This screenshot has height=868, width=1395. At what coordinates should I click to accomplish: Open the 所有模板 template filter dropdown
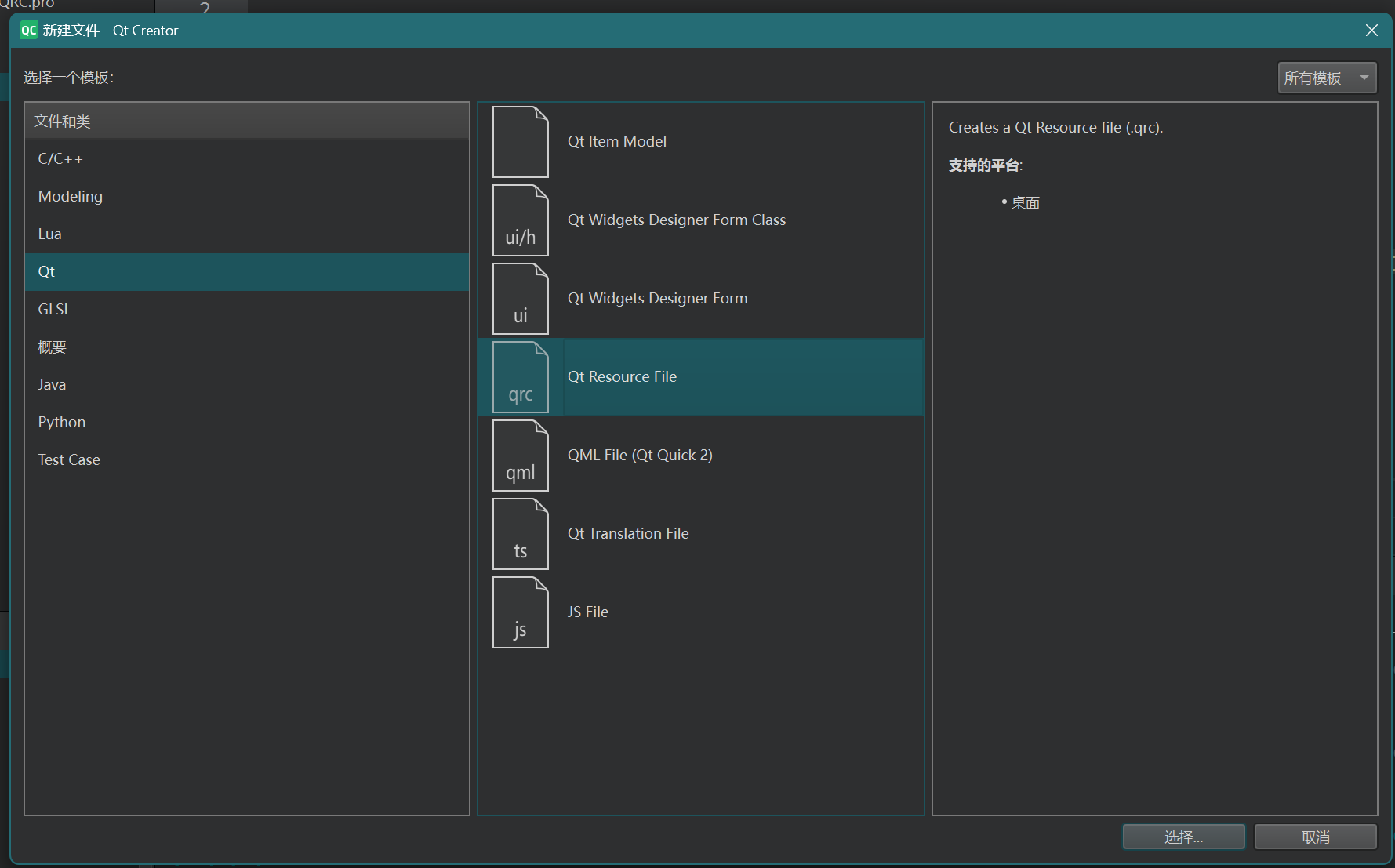(1327, 78)
